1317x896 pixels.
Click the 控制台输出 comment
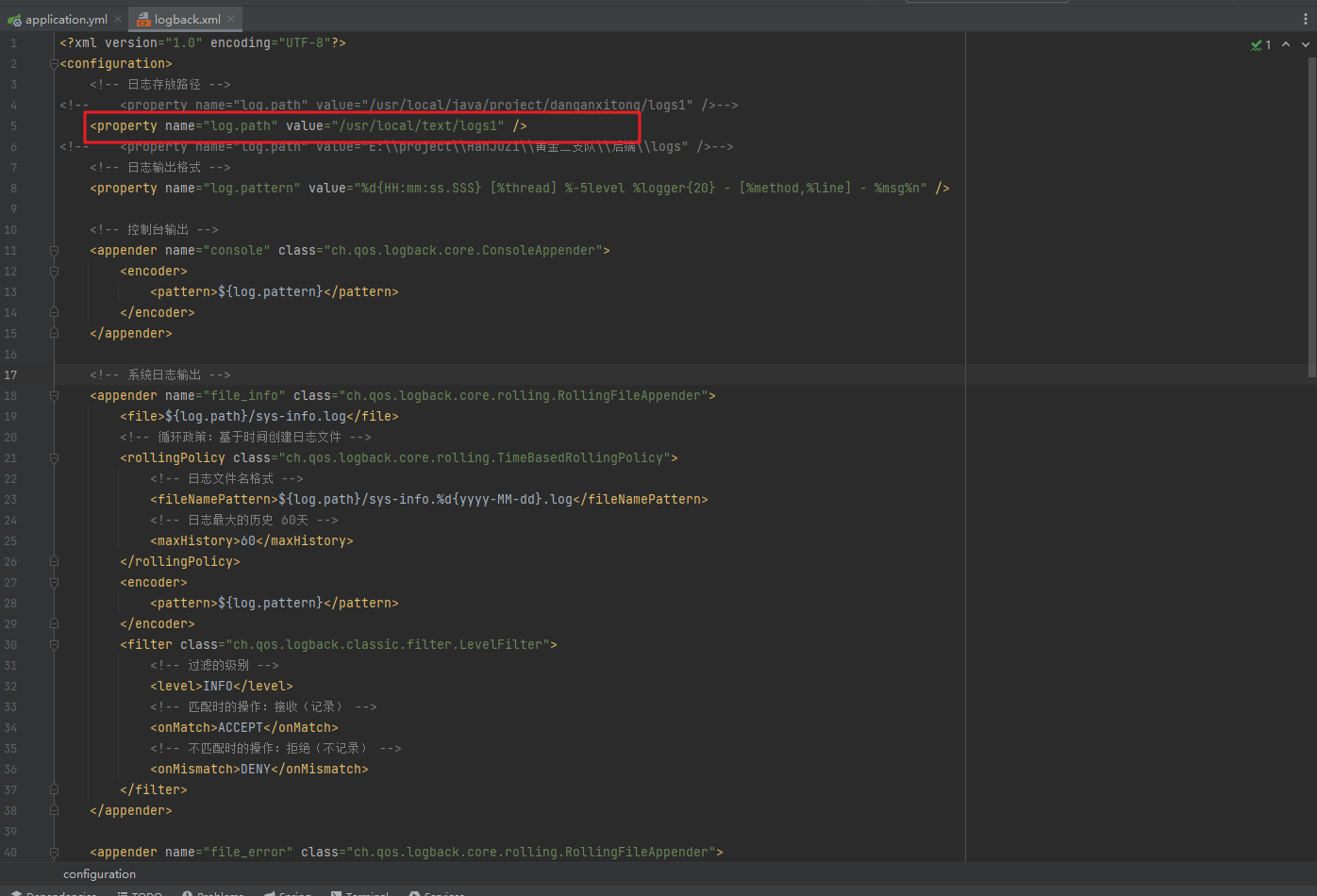coord(154,230)
